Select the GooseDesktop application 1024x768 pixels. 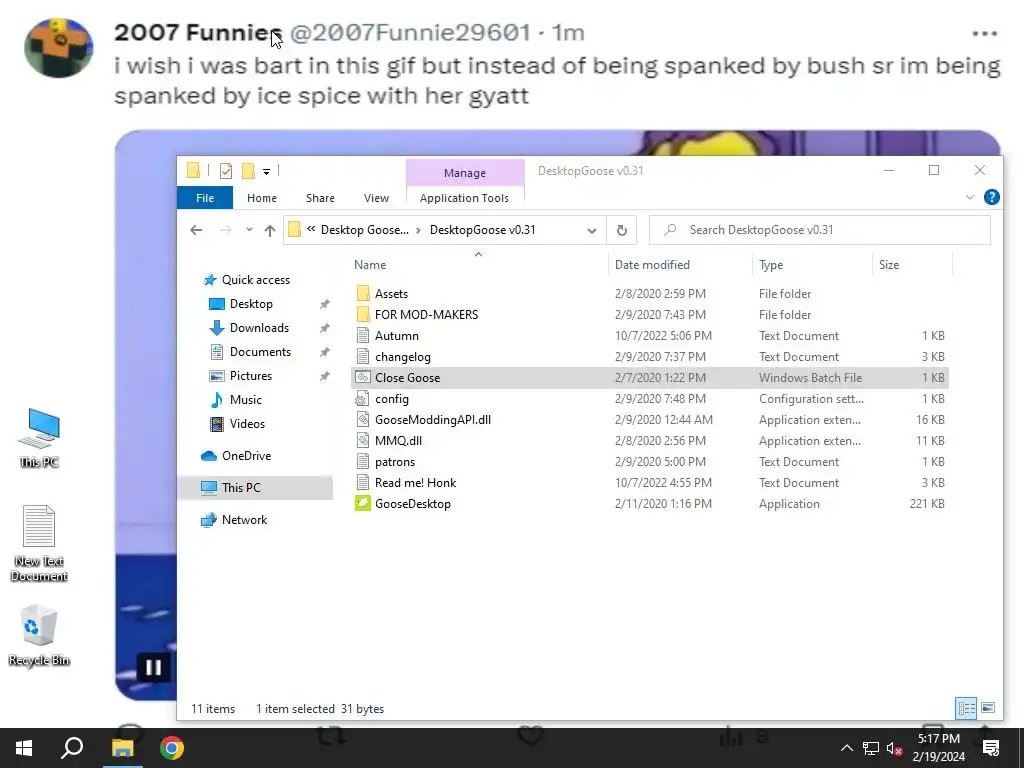pyautogui.click(x=649, y=504)
